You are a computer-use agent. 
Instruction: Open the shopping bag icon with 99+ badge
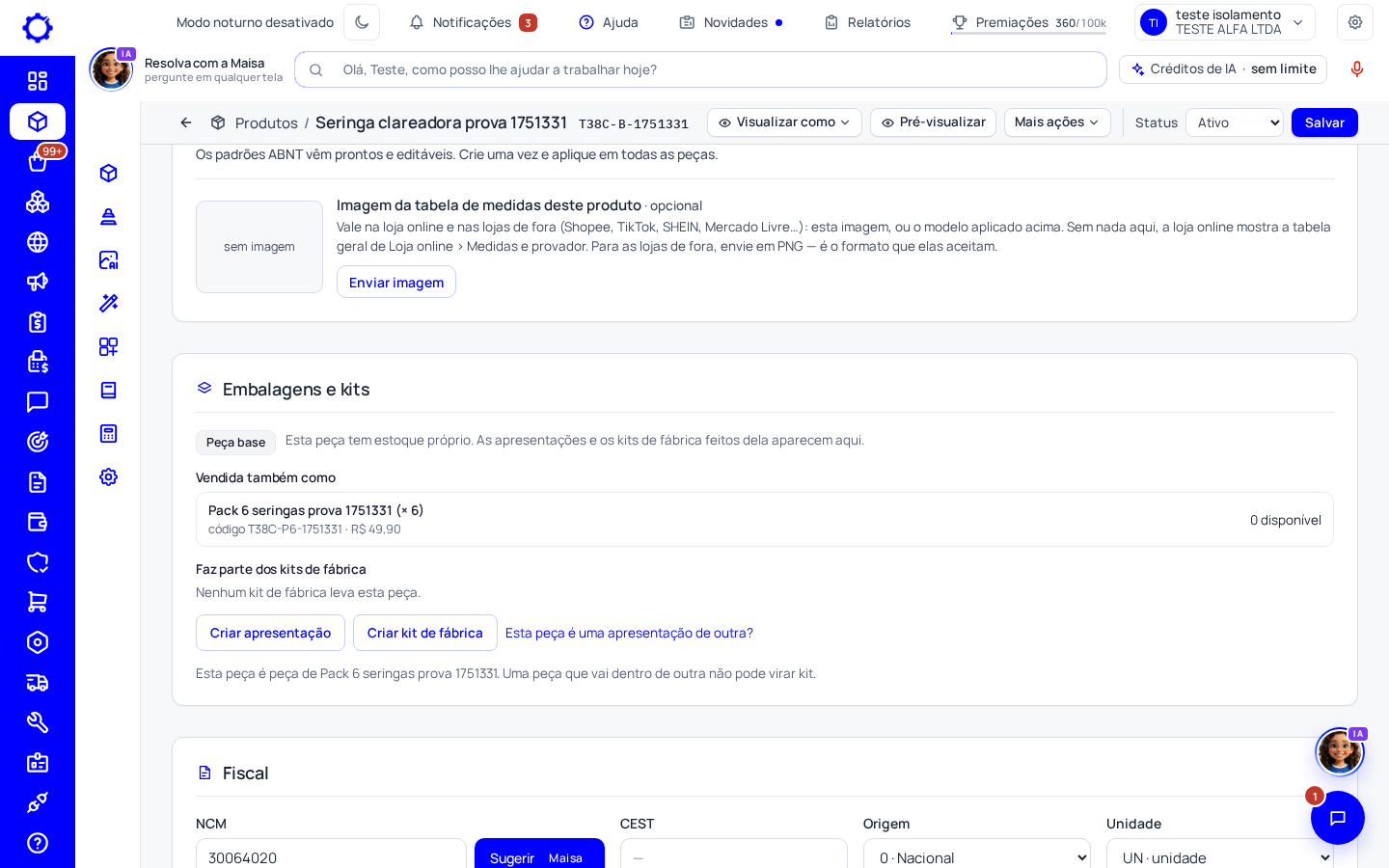coord(38,162)
